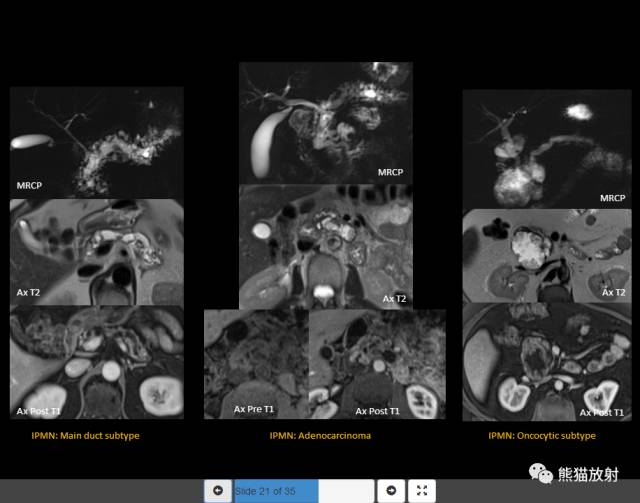The image size is (640, 503).
Task: Open fullscreen view of the slide
Action: [x=422, y=491]
